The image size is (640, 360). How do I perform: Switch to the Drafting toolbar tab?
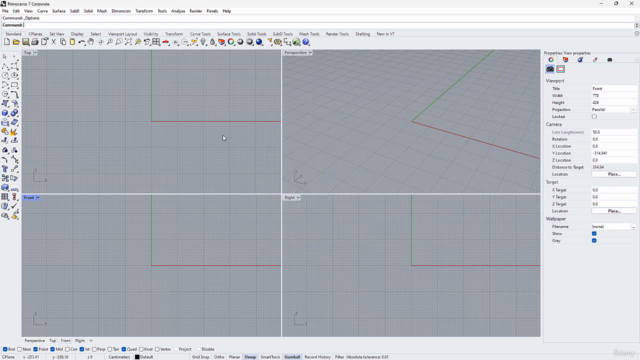coord(362,34)
